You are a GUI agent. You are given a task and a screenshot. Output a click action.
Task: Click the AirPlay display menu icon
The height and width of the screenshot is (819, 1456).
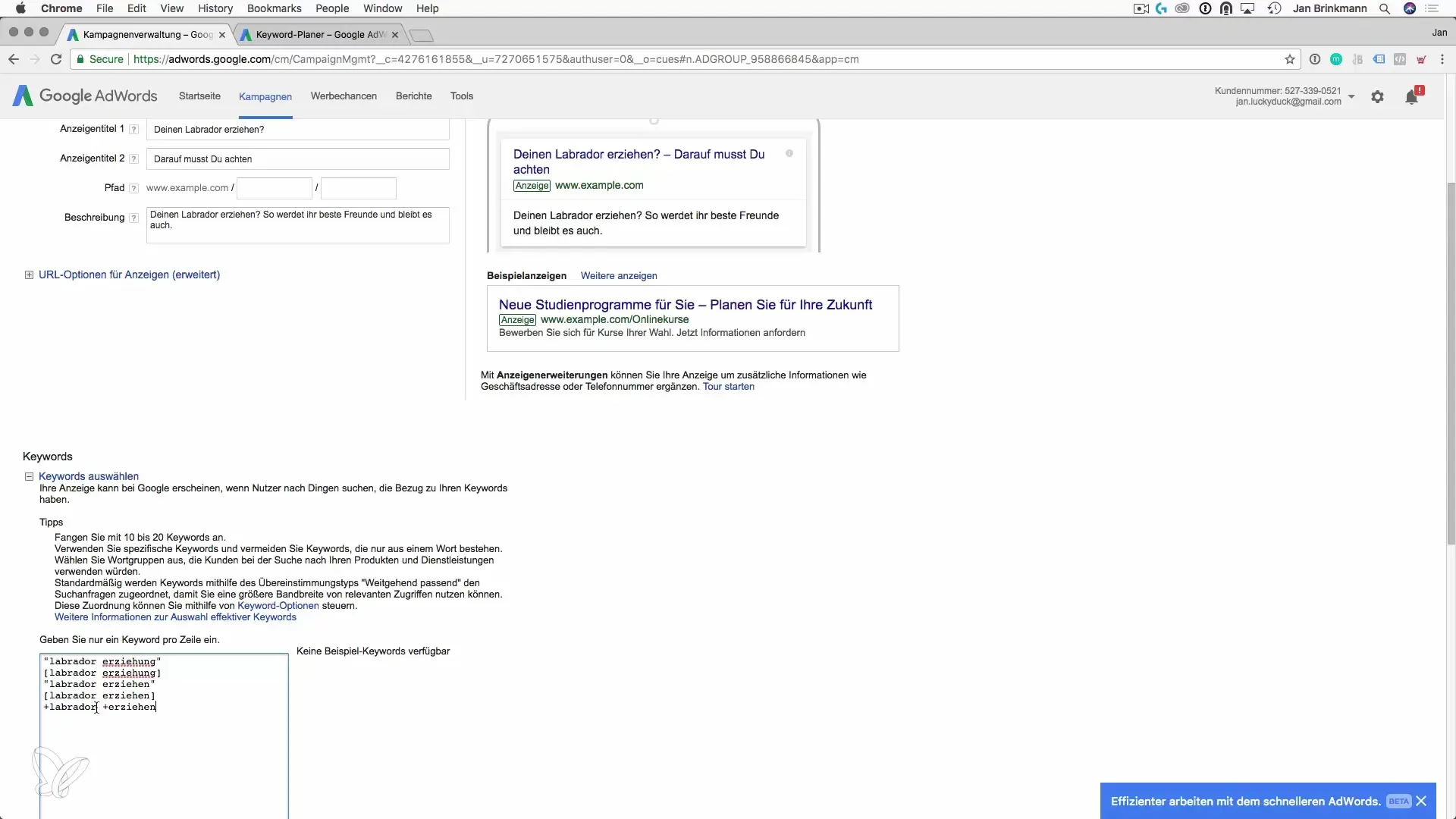pos(1248,8)
